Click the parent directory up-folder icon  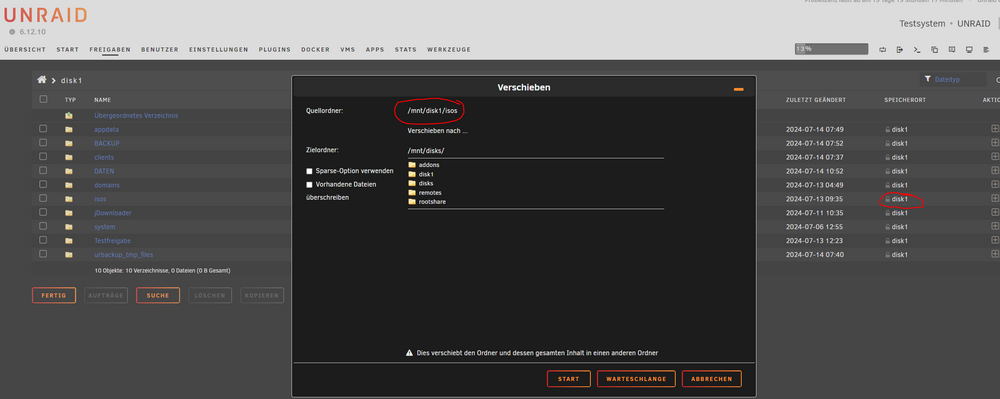tap(68, 115)
